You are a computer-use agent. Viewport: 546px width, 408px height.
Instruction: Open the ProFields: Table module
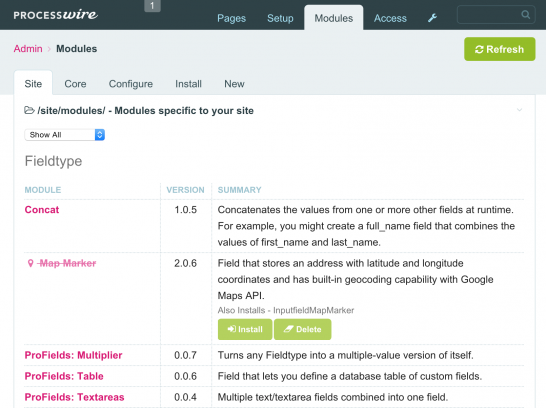[x=64, y=376]
